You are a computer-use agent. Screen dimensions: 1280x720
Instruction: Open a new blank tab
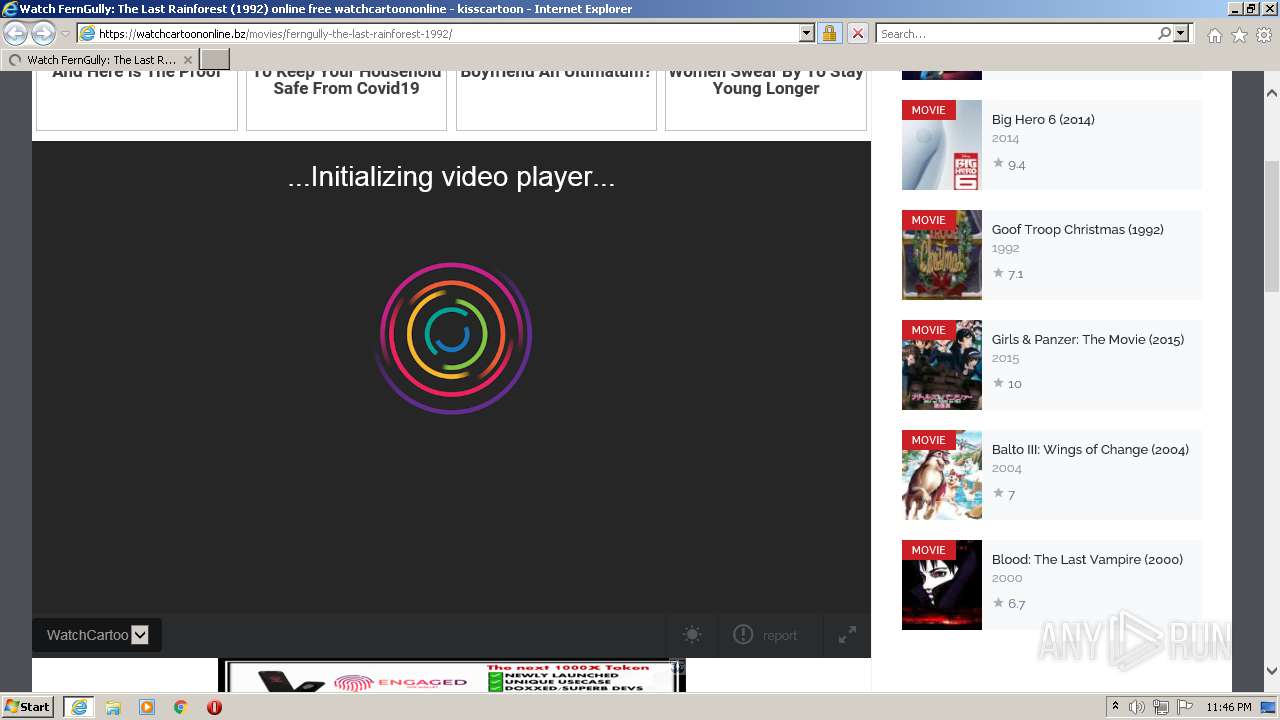click(x=215, y=60)
